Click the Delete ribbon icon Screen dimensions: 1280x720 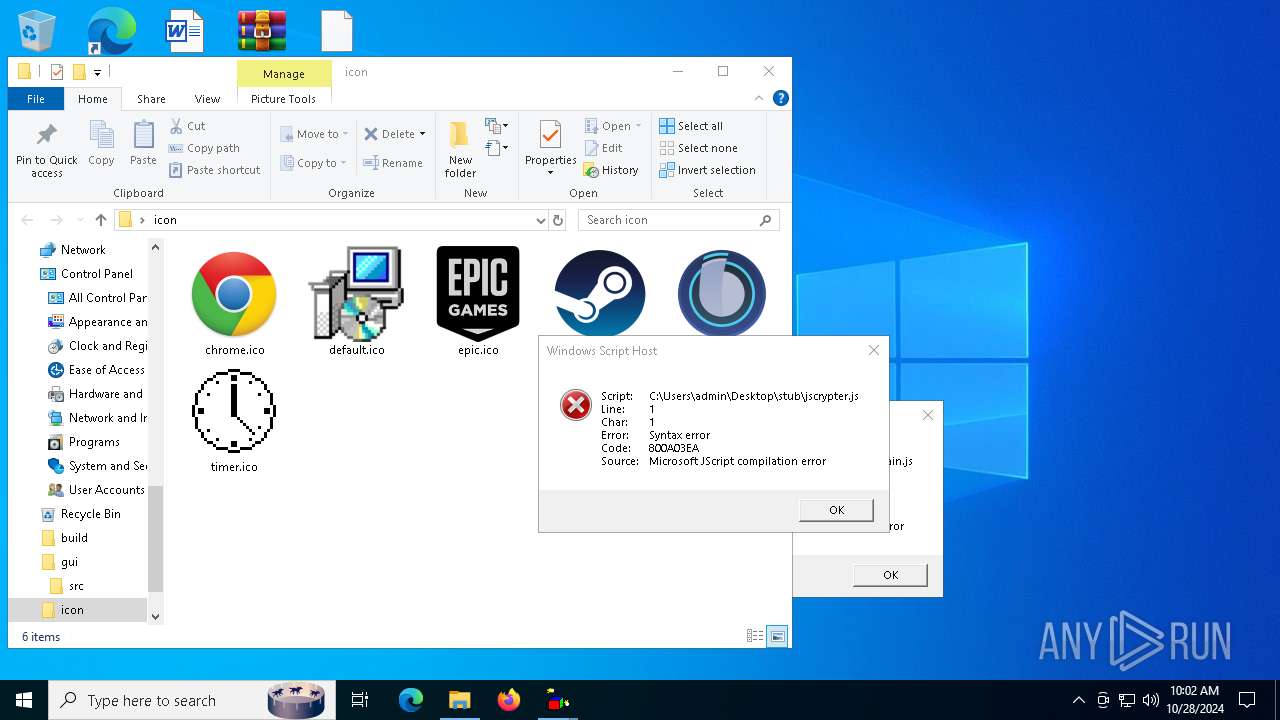[x=388, y=134]
